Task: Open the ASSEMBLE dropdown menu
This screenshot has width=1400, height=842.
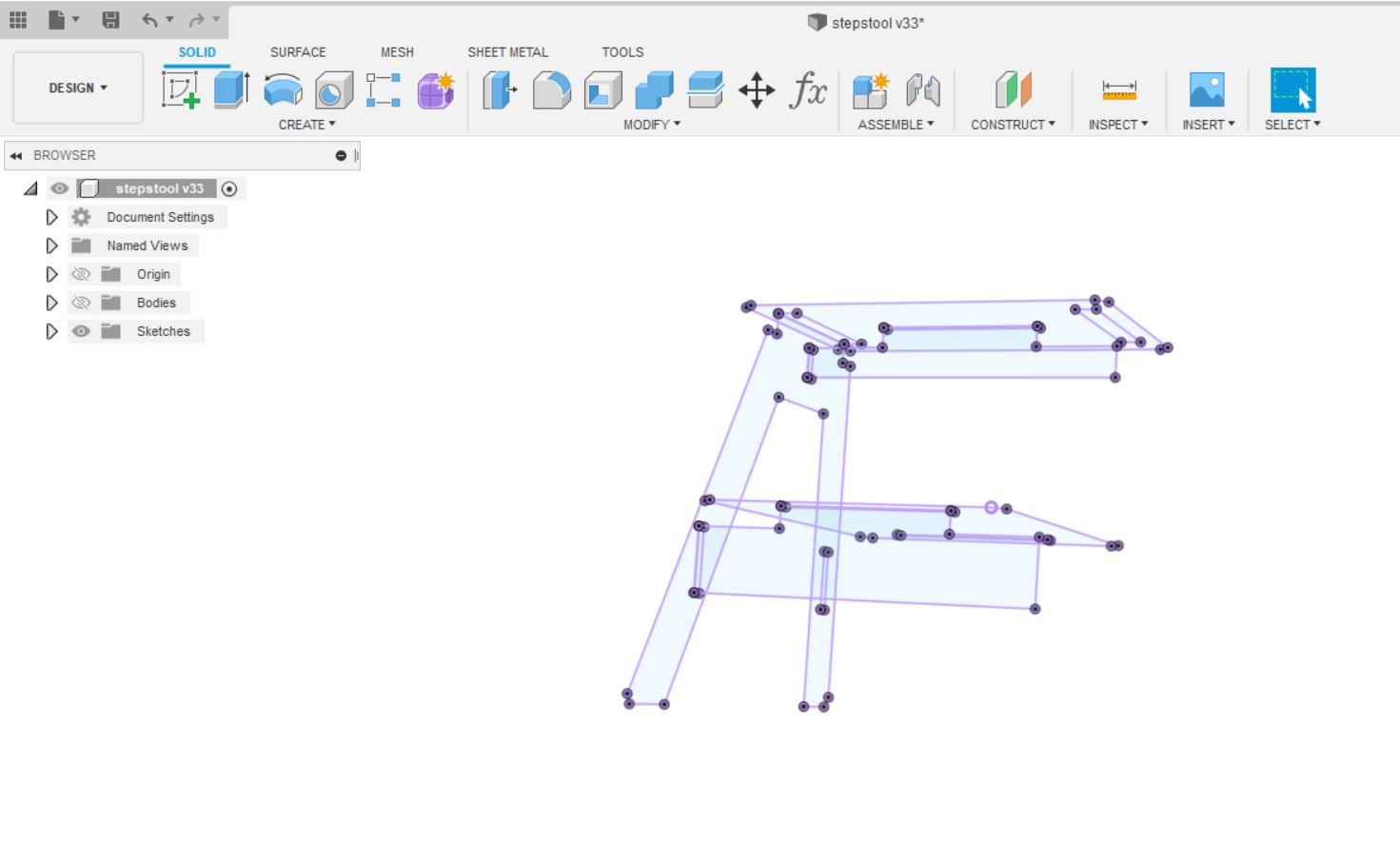Action: click(x=896, y=125)
